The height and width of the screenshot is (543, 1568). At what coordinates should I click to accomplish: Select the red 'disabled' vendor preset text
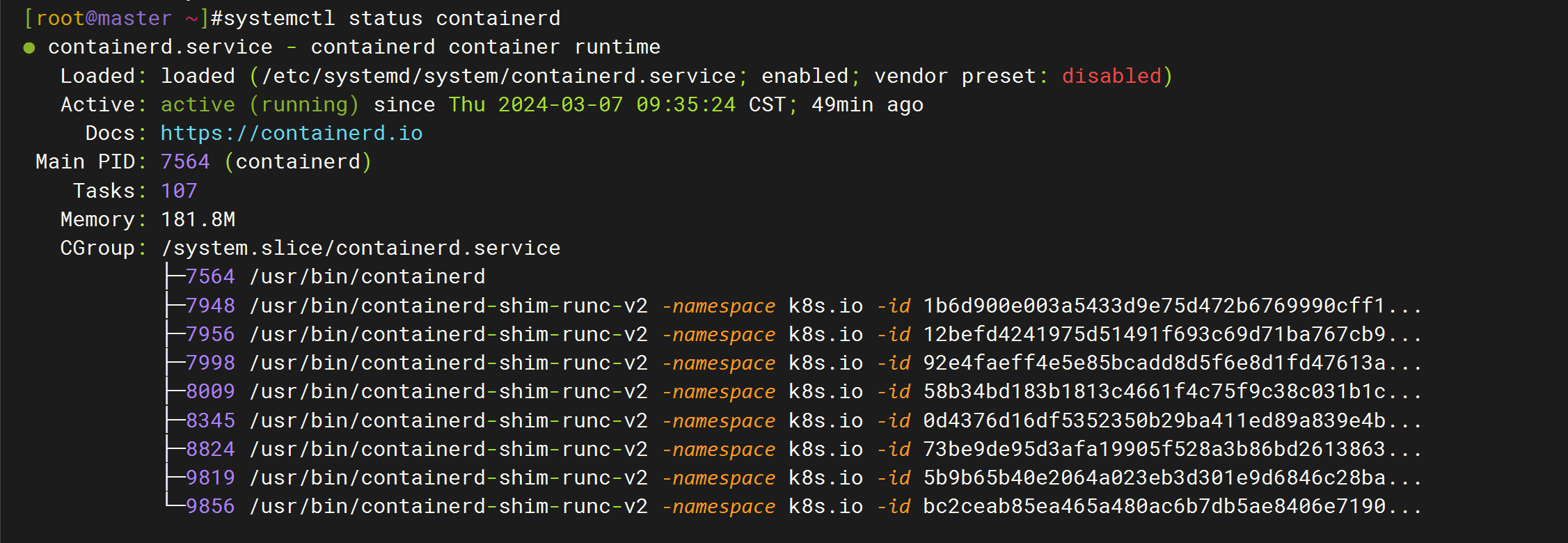[x=1111, y=76]
